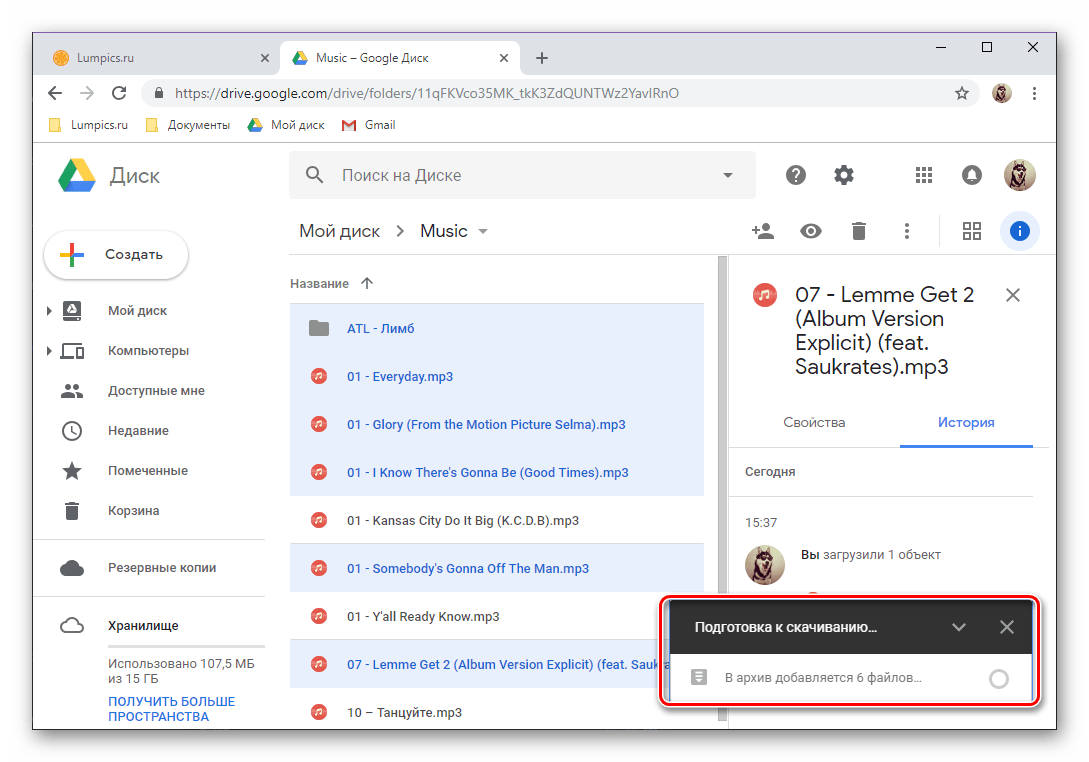This screenshot has width=1089, height=762.
Task: Click the Create button
Action: point(116,255)
